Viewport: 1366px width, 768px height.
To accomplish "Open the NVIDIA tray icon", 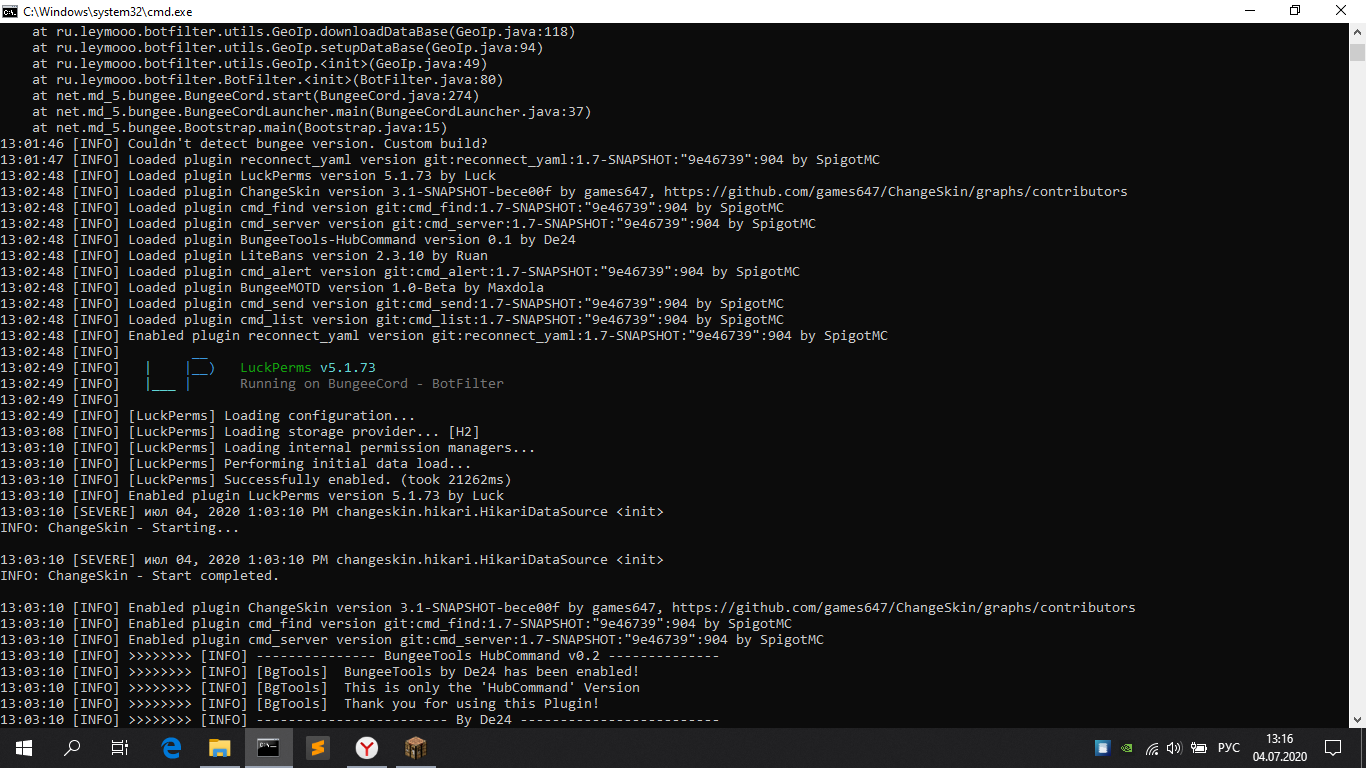I will click(1128, 747).
